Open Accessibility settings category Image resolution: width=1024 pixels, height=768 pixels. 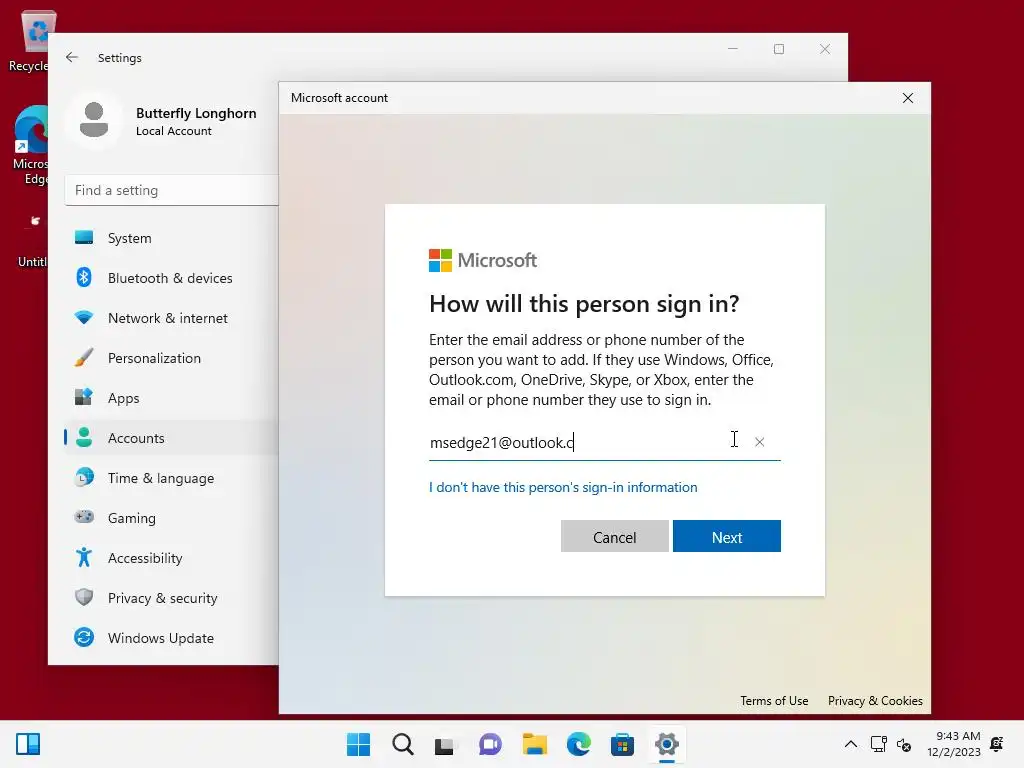pyautogui.click(x=172, y=558)
